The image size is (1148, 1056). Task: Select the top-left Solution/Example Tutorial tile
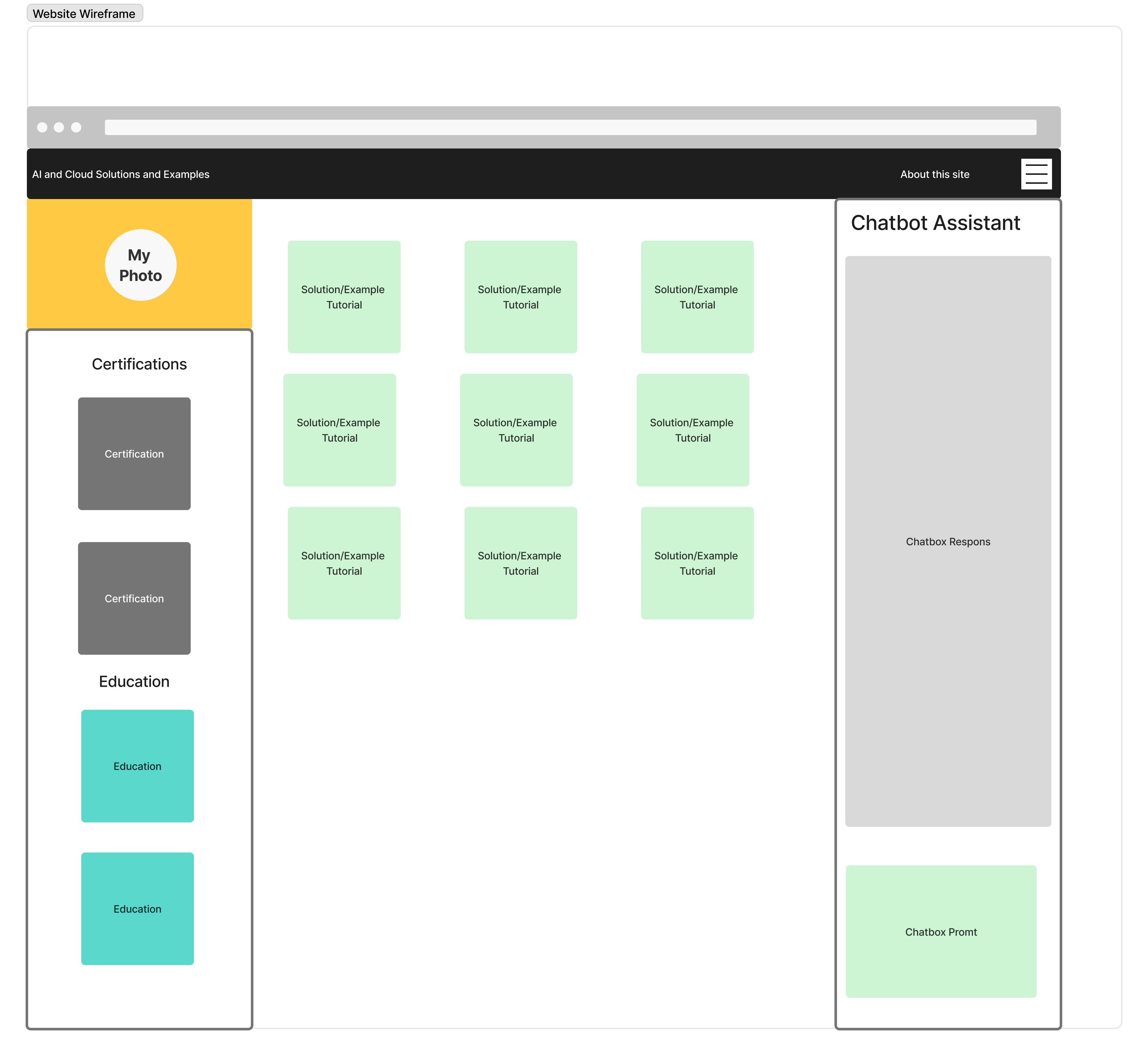coord(344,297)
